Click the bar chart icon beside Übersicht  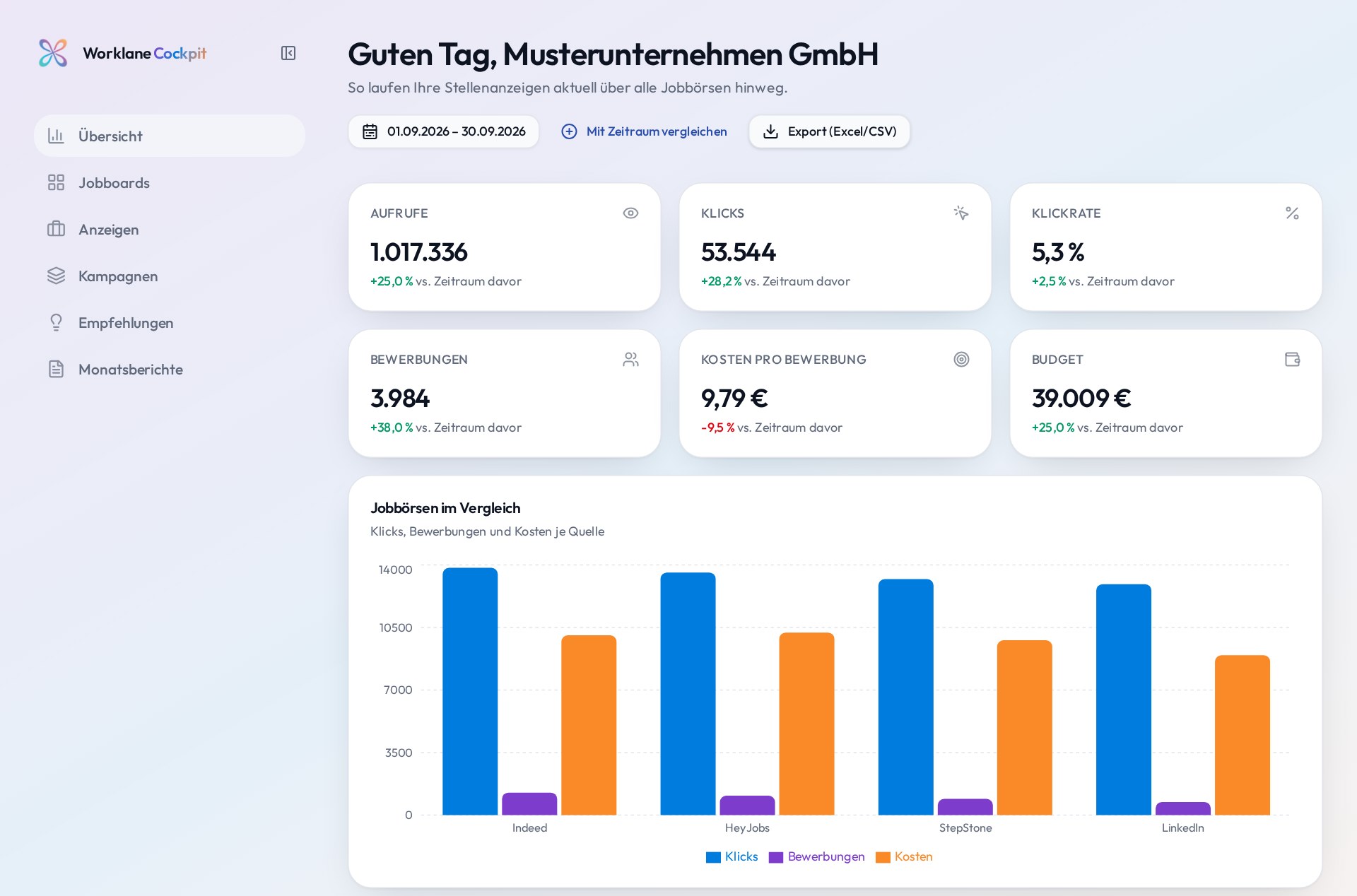tap(56, 136)
